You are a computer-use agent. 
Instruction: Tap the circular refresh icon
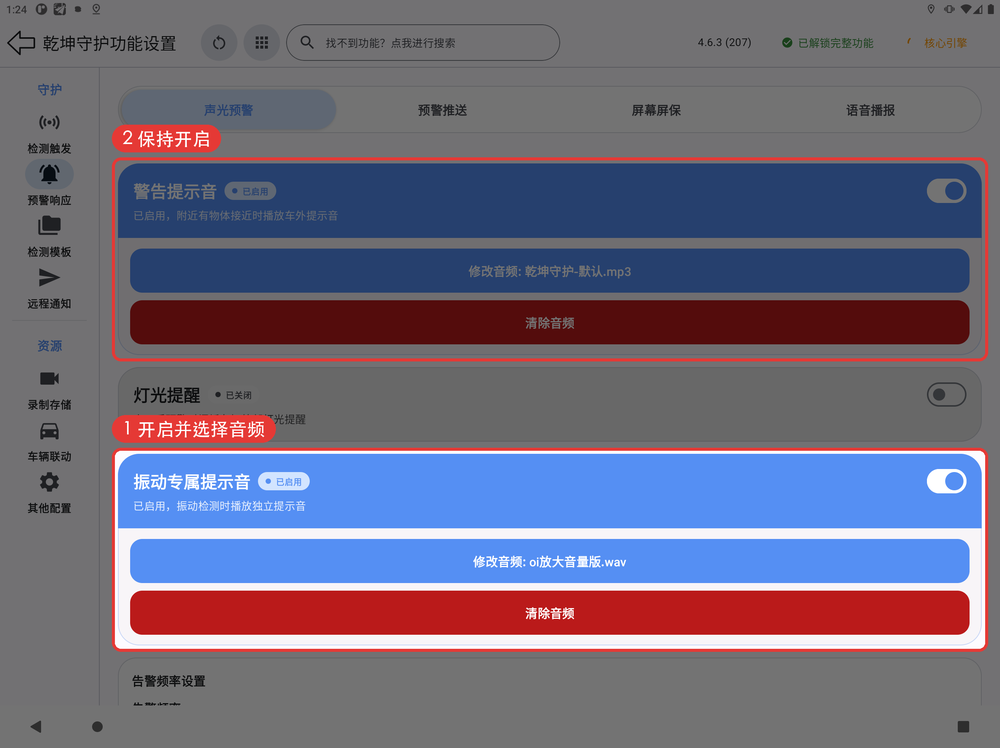click(x=219, y=43)
